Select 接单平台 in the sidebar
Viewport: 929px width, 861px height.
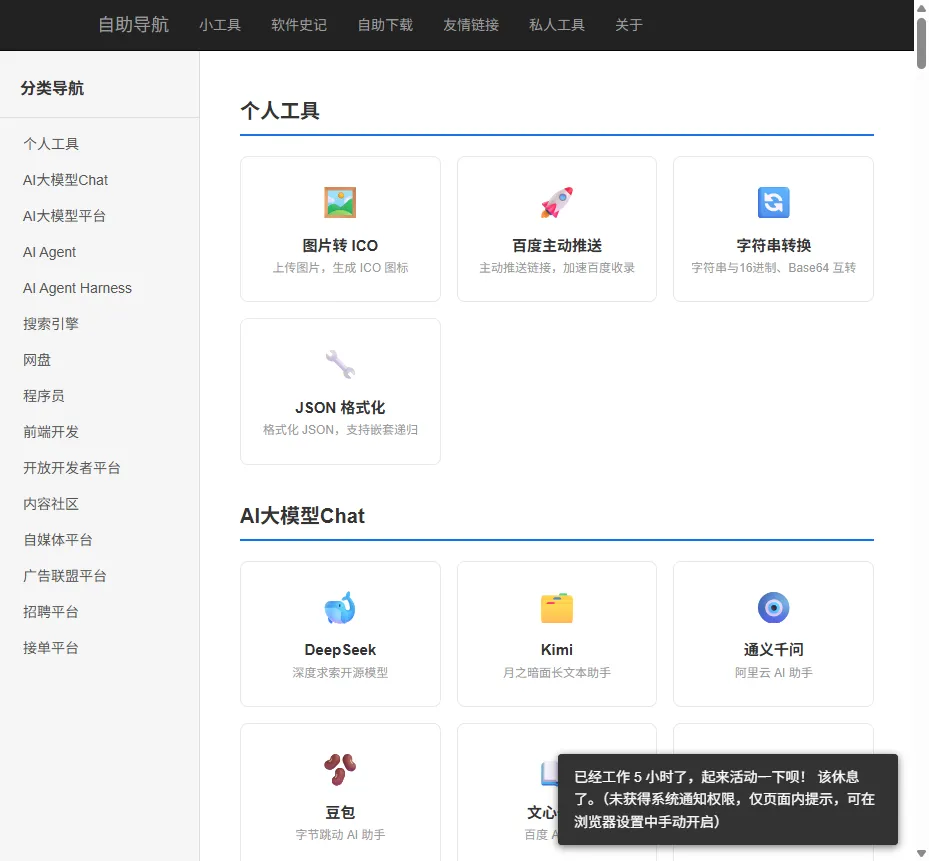[x=51, y=648]
